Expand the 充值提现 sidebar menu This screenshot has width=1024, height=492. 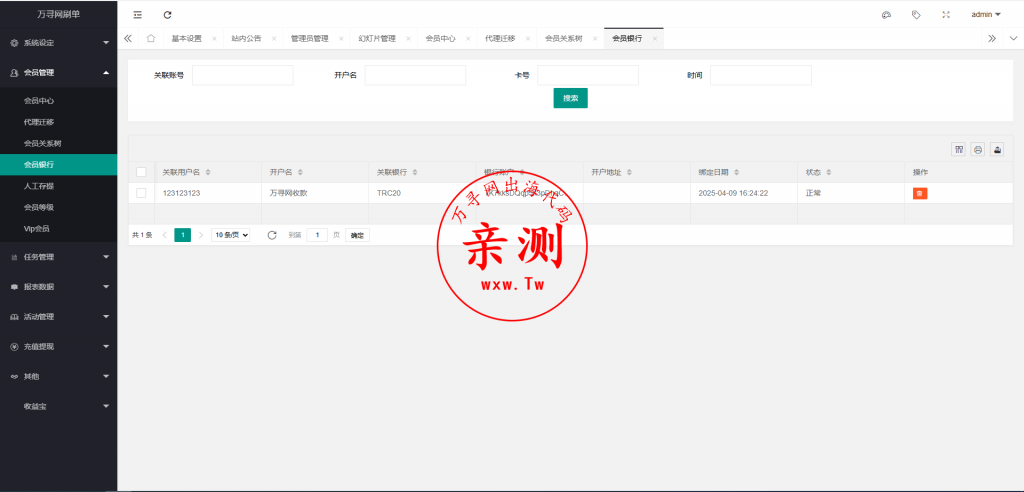point(59,346)
